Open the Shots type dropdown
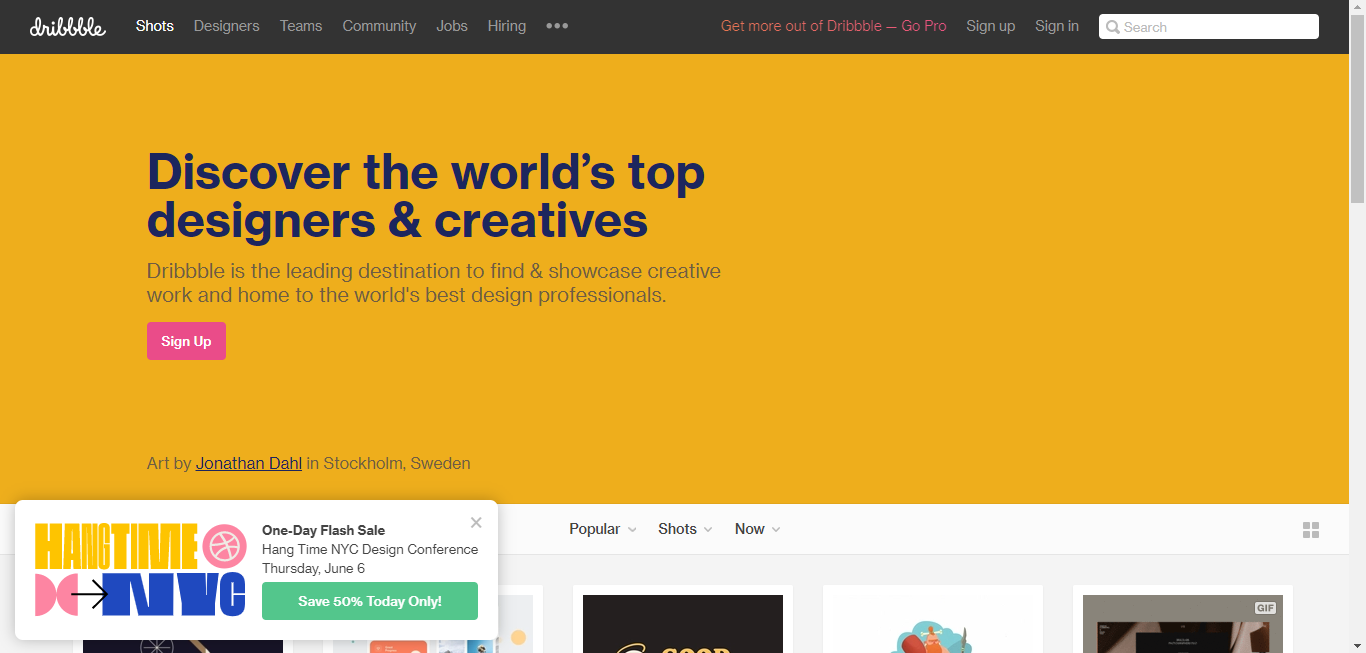 pos(685,529)
